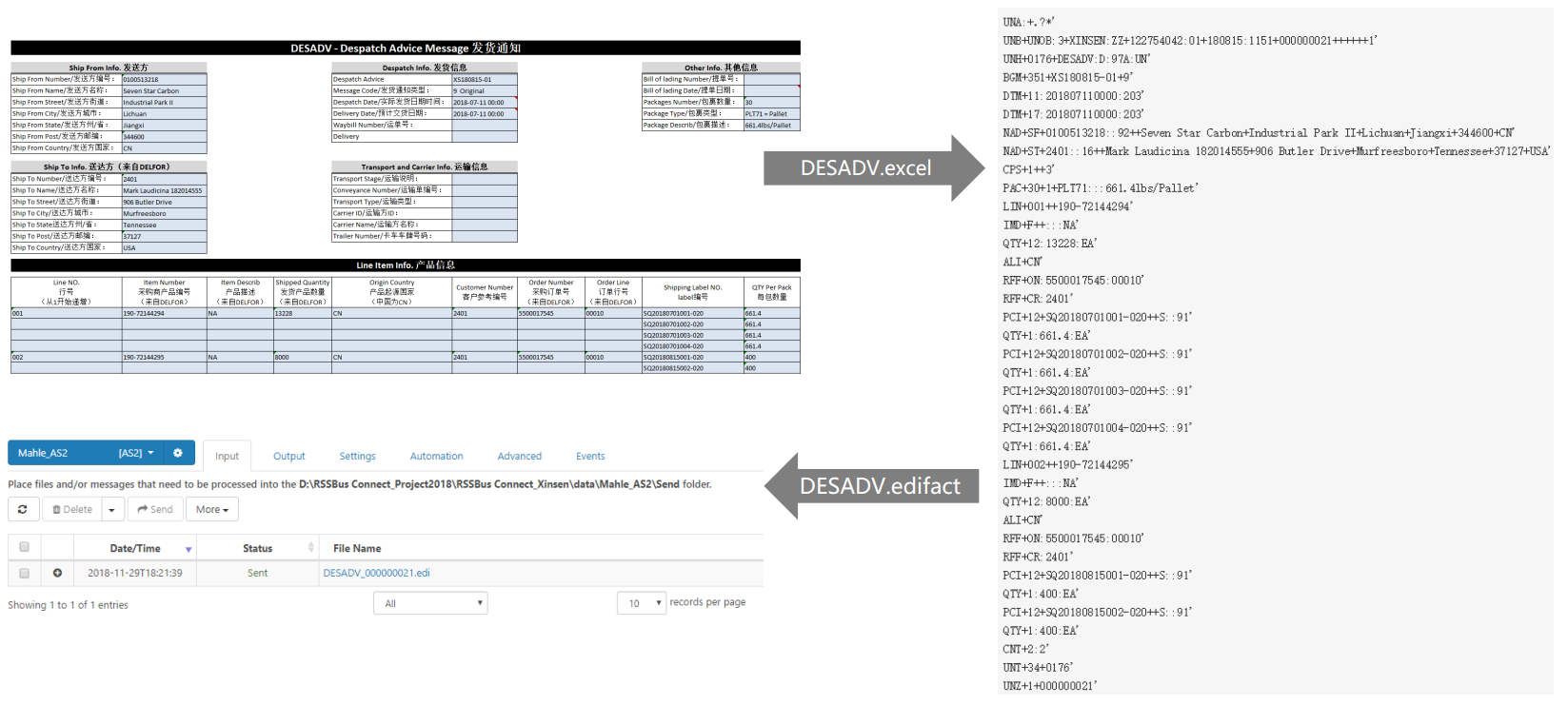Switch to the Advanced tab
1568x705 pixels.
519,456
